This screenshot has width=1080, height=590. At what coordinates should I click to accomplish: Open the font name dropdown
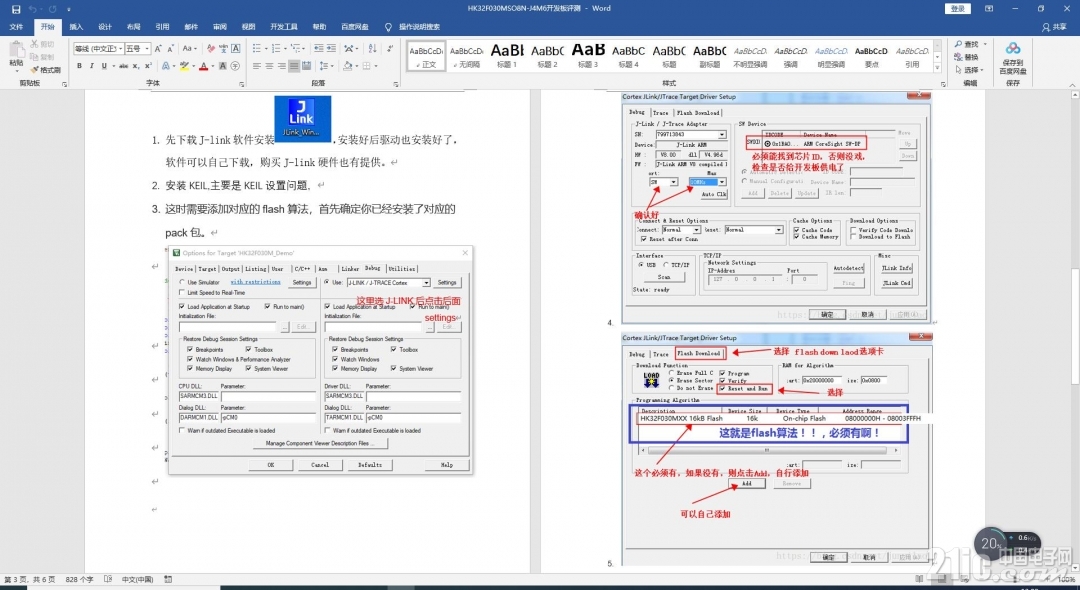point(121,49)
